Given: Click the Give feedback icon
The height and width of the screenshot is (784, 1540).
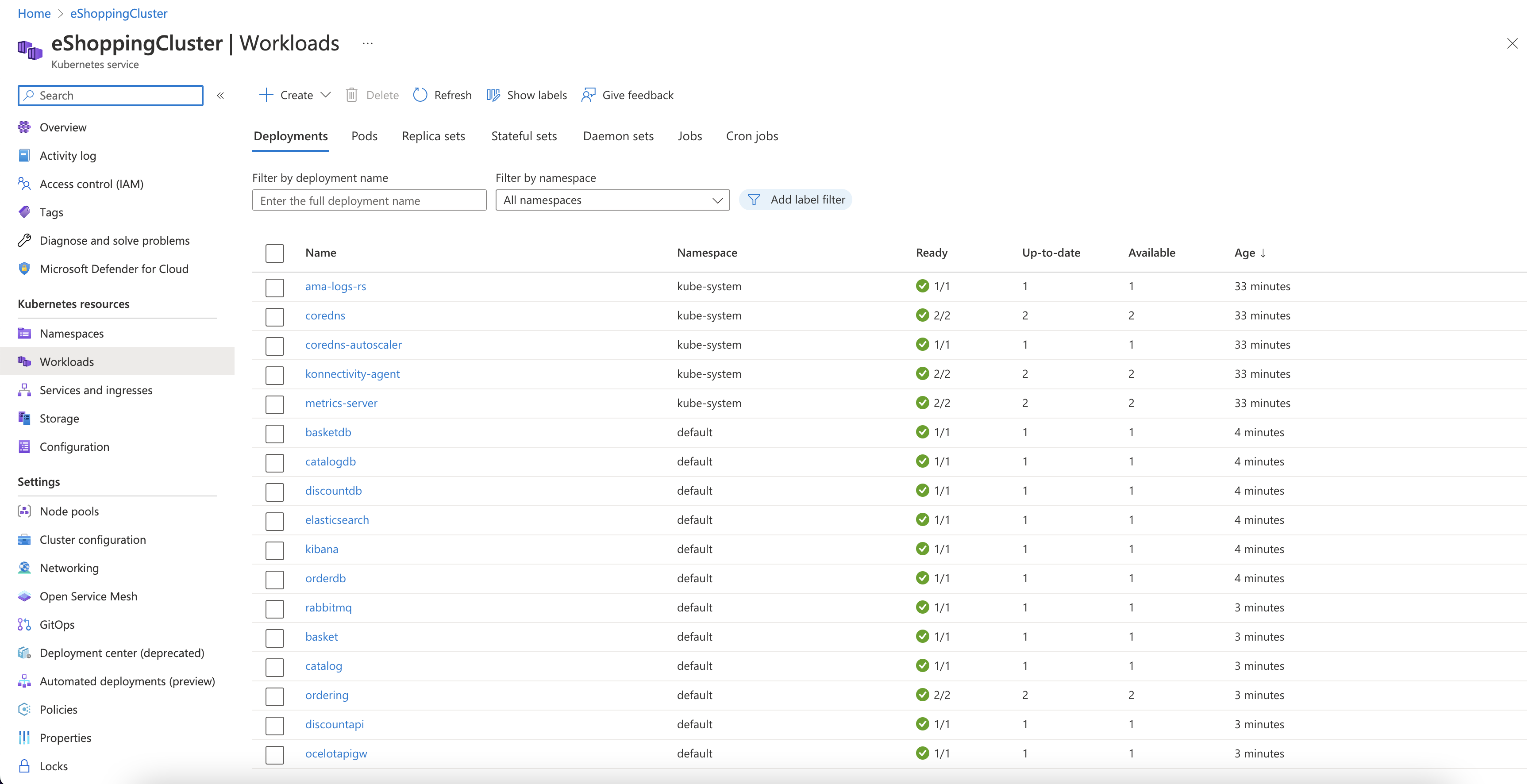Looking at the screenshot, I should click(588, 95).
